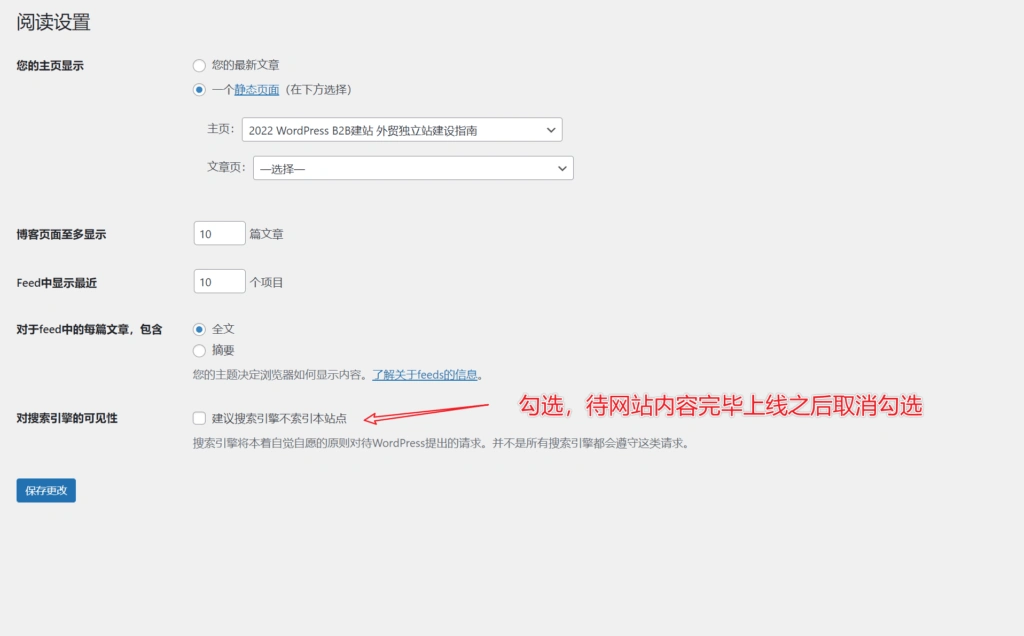Click the 篇文章 unit text

[x=266, y=234]
